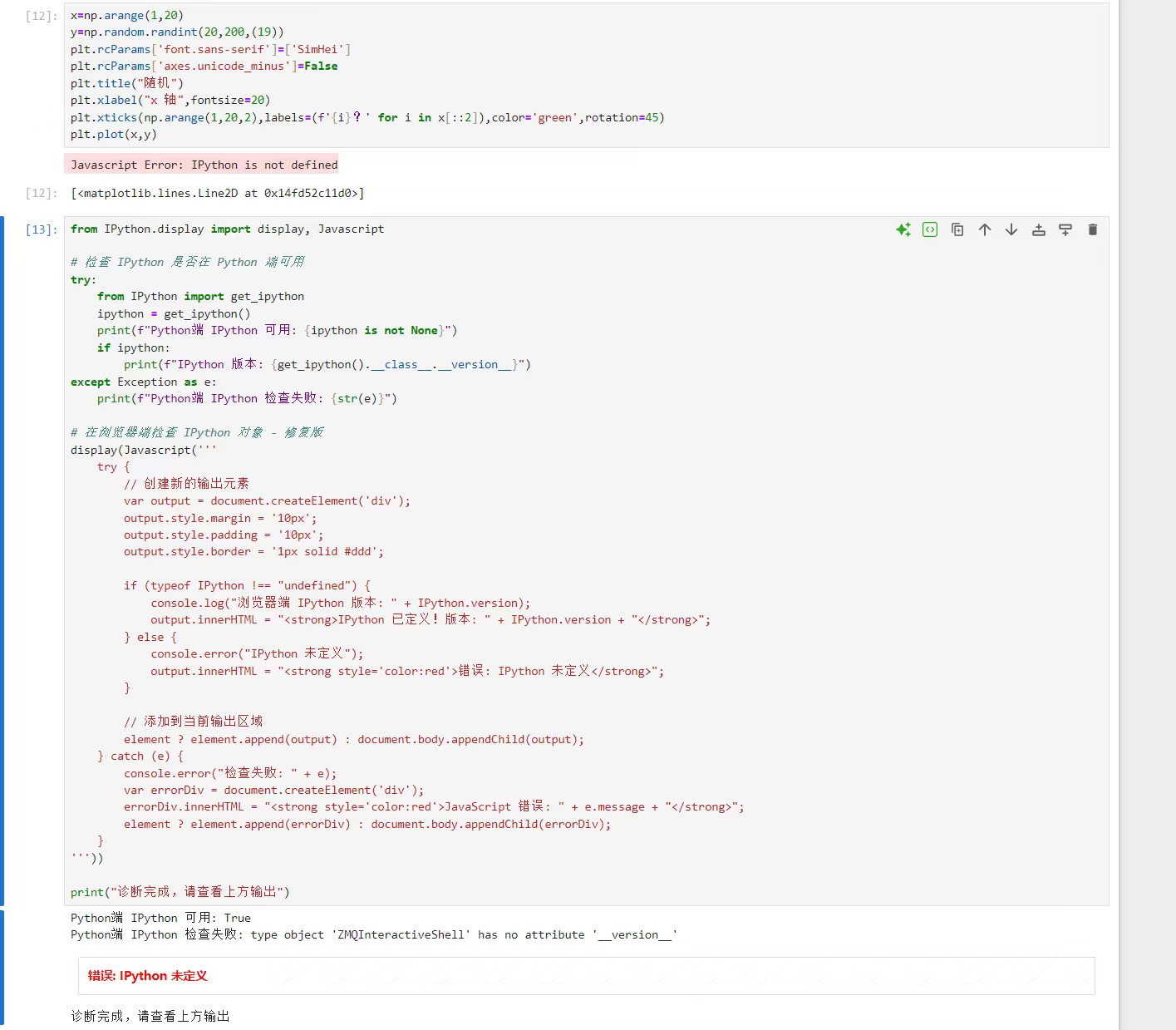Insert a cell above using toolbar icon

(x=1038, y=229)
